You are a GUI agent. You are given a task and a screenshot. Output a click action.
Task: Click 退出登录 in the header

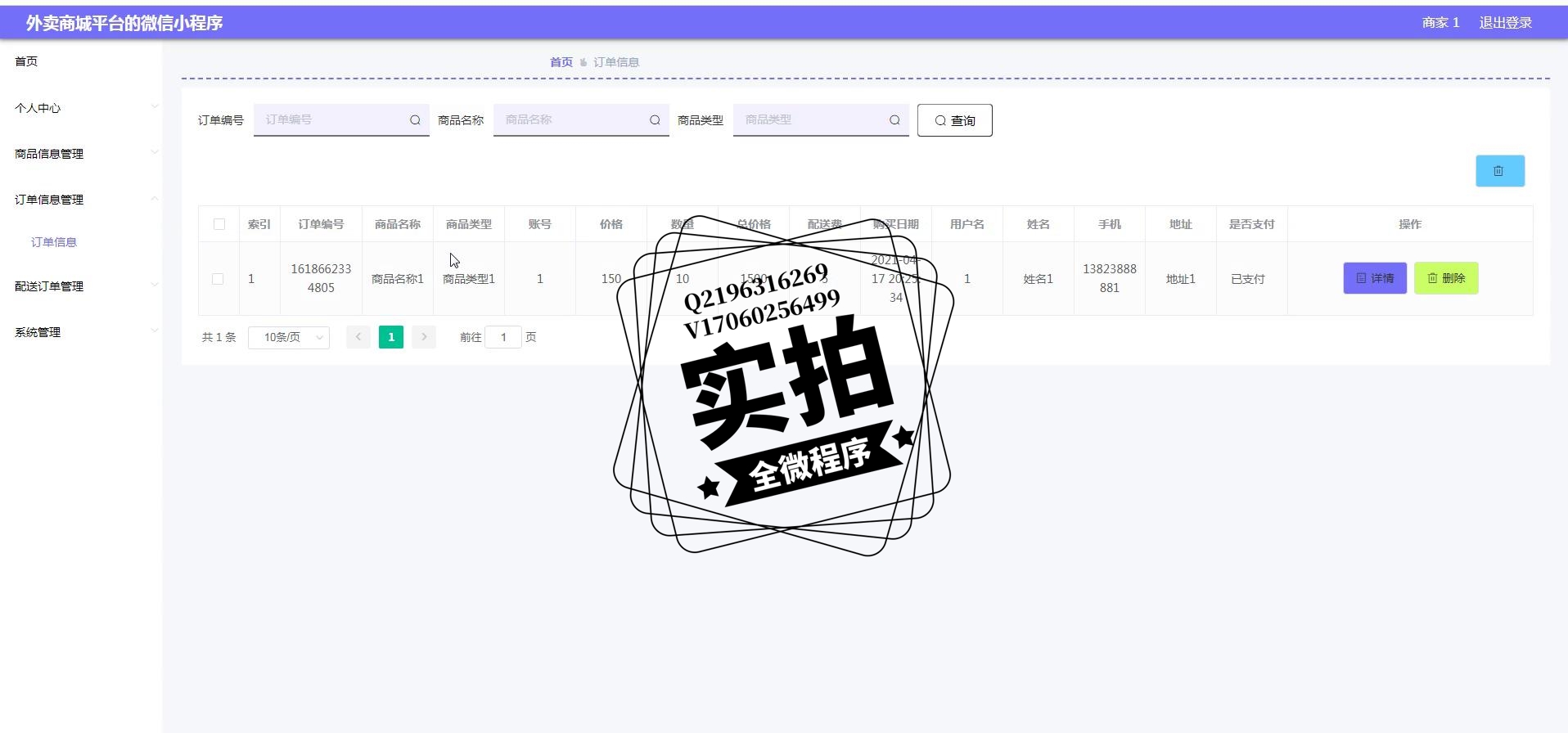pyautogui.click(x=1505, y=23)
